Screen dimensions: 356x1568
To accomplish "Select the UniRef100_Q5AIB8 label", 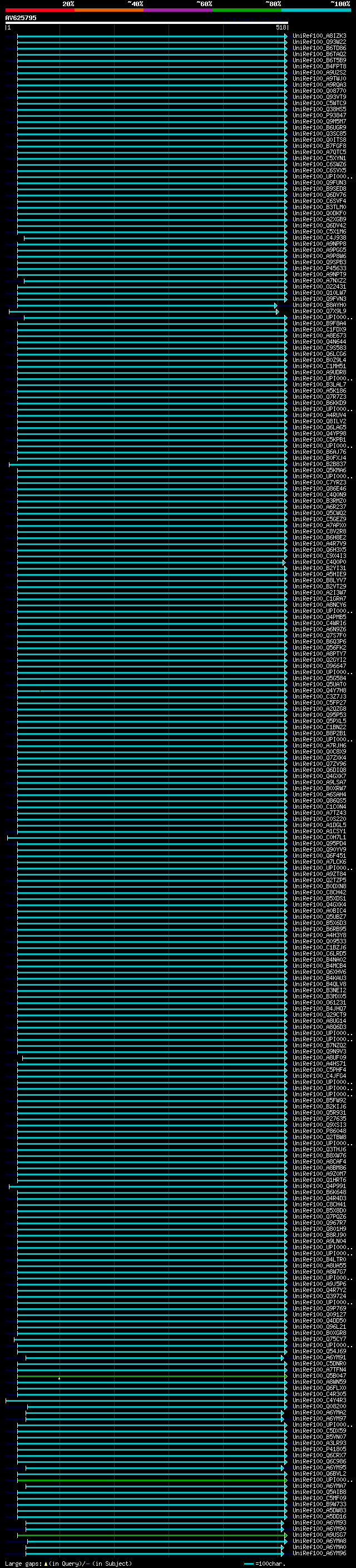I will click(x=319, y=1492).
